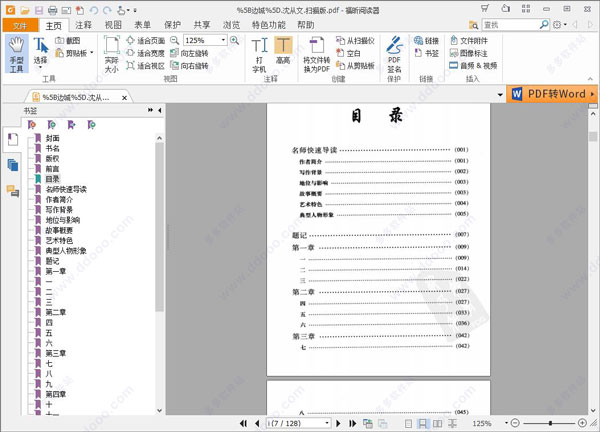The width and height of the screenshot is (600, 432).
Task: Activate the text Select tool
Action: click(40, 52)
